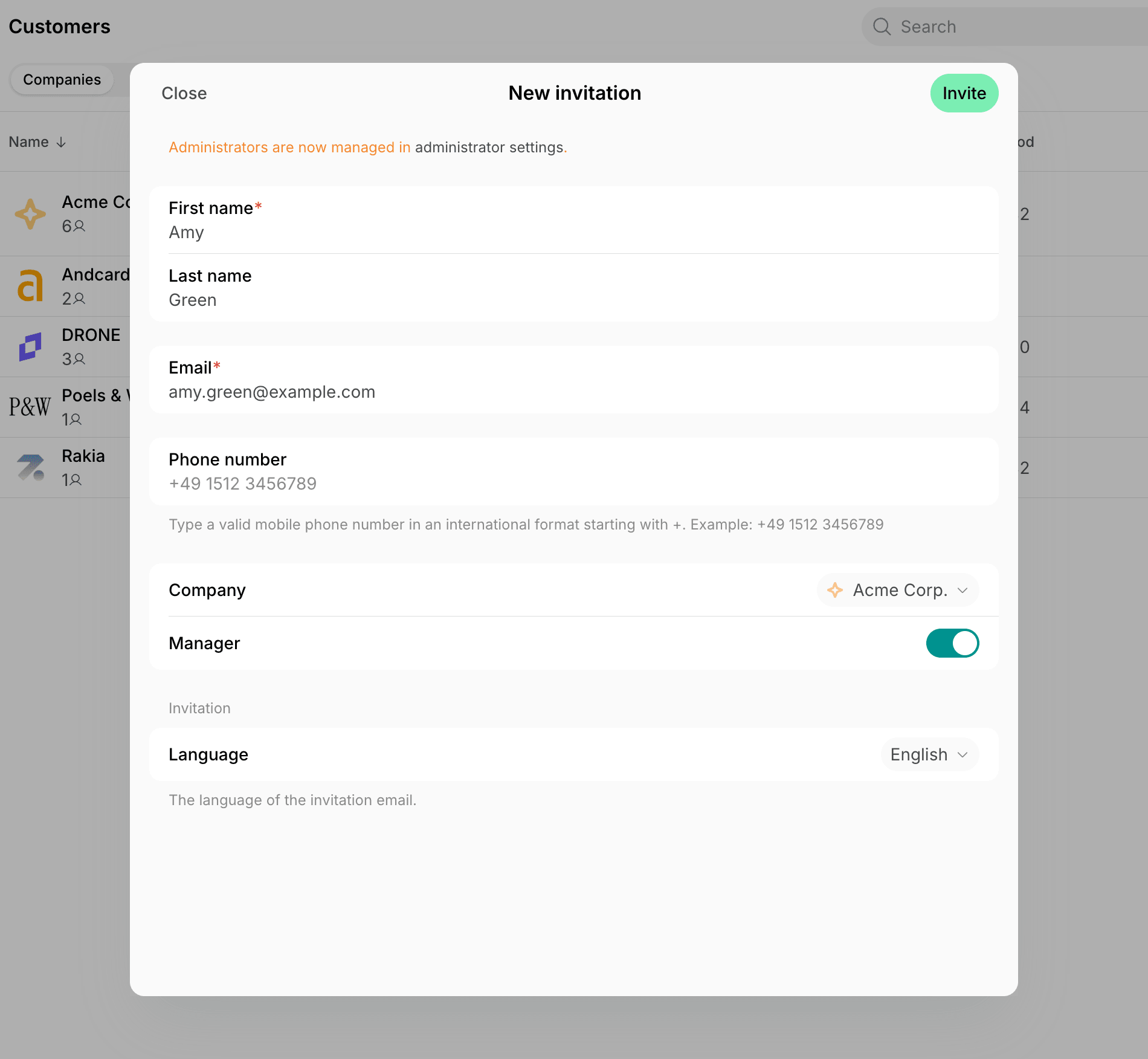Open the Company dropdown showing Acme Corp.
This screenshot has width=1148, height=1059.
click(898, 590)
